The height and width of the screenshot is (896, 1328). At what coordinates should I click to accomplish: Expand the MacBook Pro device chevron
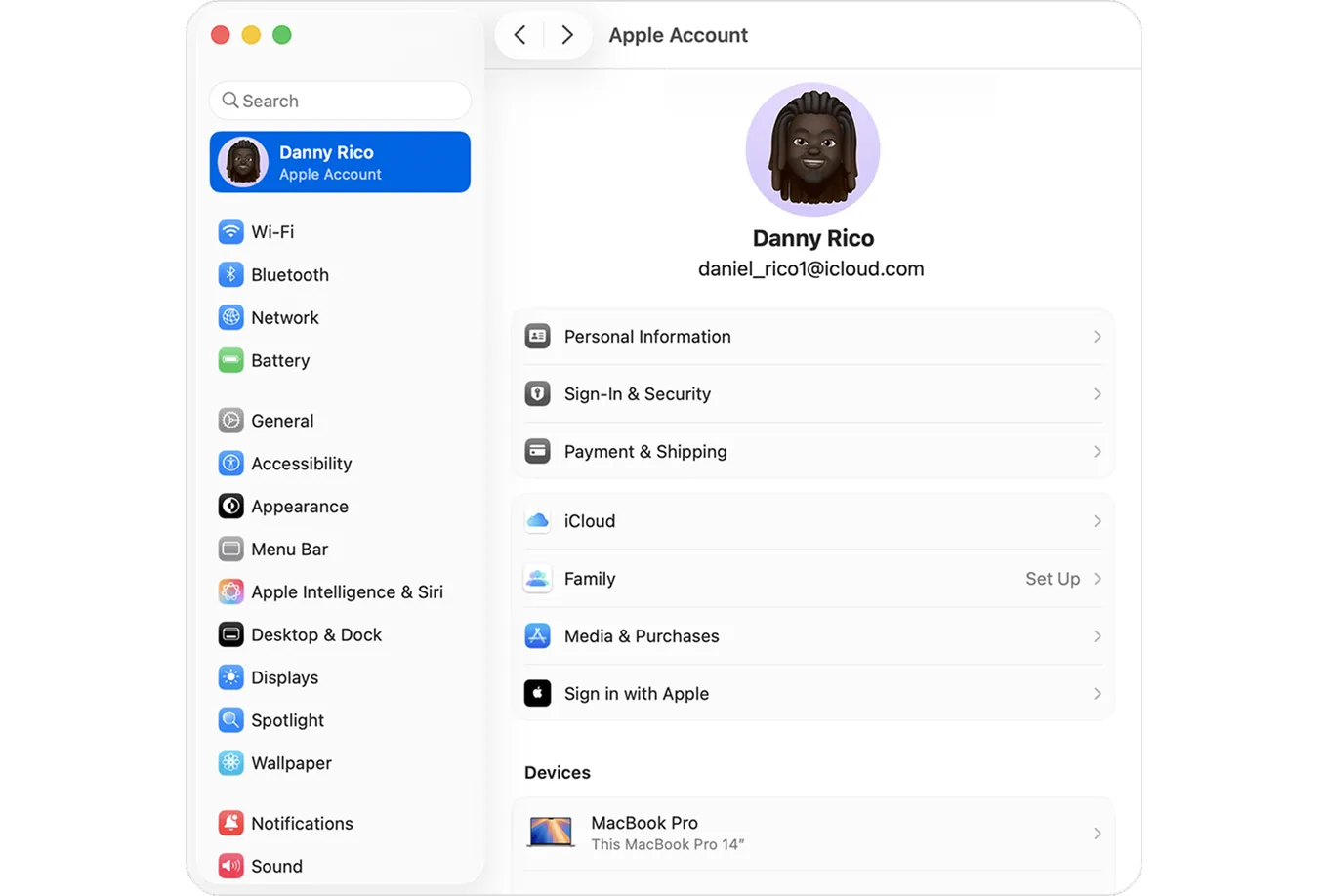click(x=1097, y=833)
